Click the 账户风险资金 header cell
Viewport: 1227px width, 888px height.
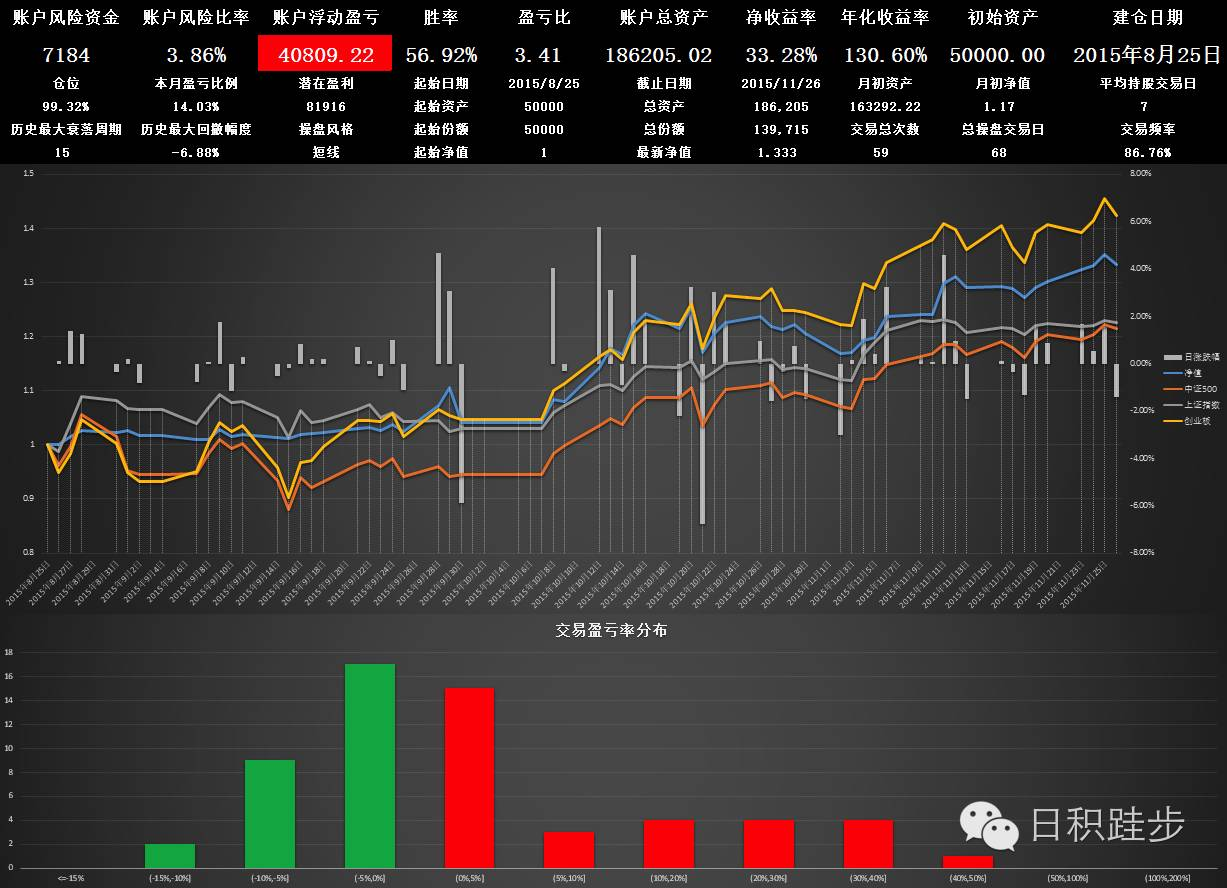point(65,18)
